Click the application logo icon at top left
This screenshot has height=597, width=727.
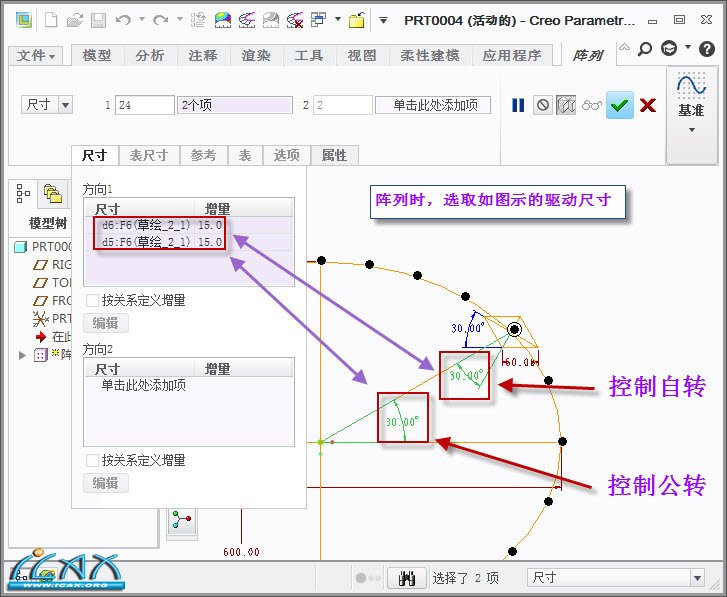click(24, 20)
